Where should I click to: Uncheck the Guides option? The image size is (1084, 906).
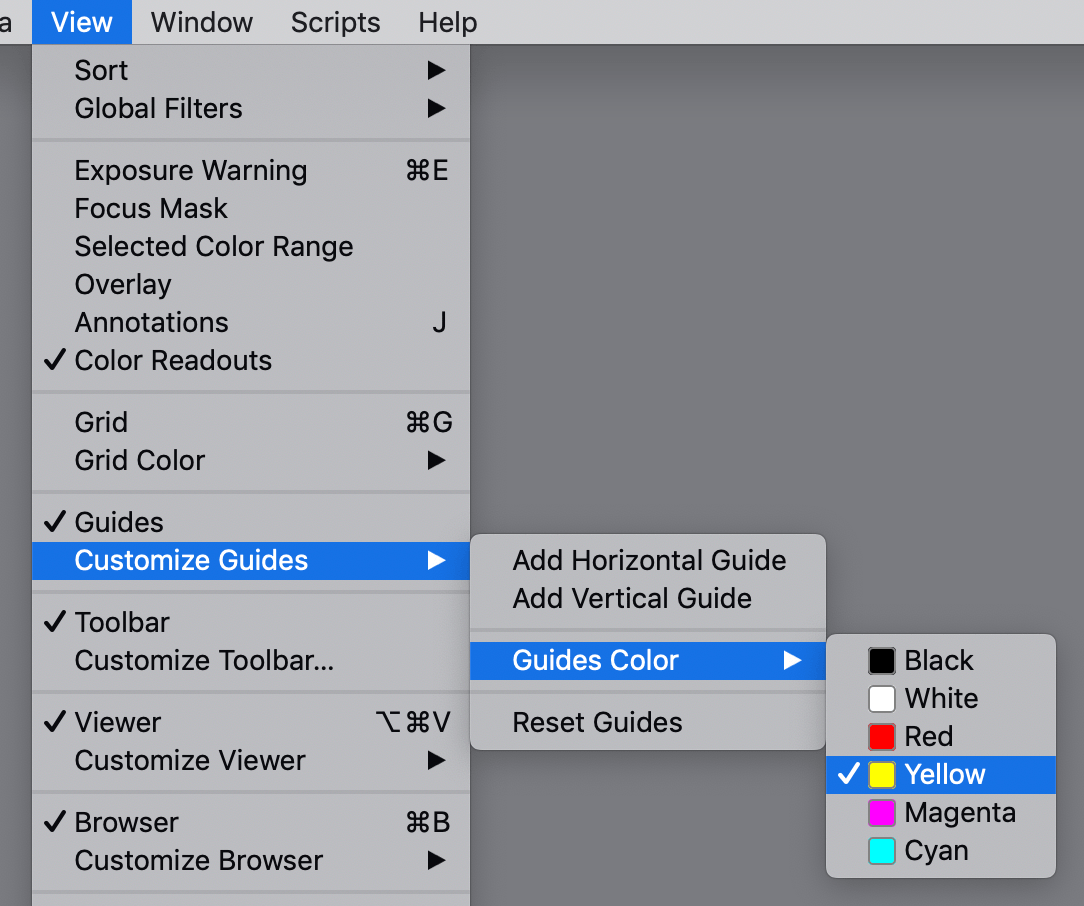pos(251,522)
